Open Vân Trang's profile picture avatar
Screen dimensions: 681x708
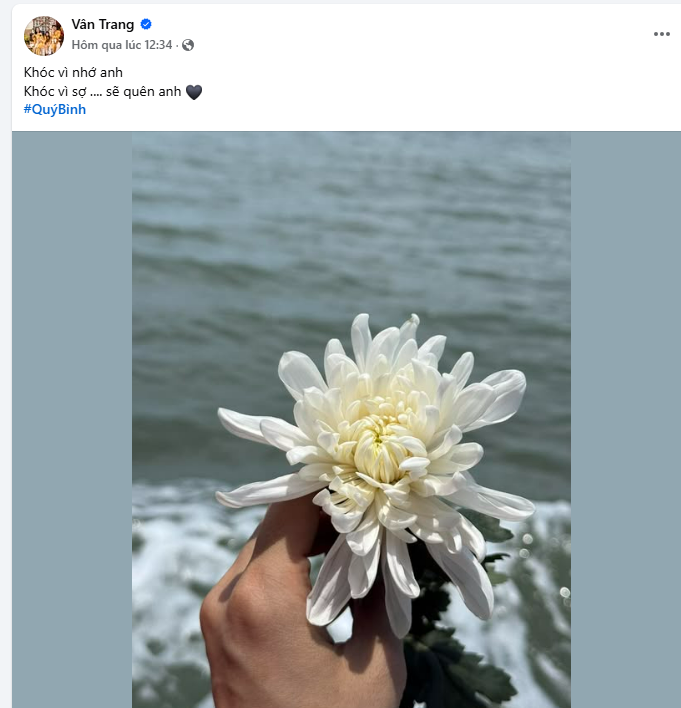pos(43,35)
